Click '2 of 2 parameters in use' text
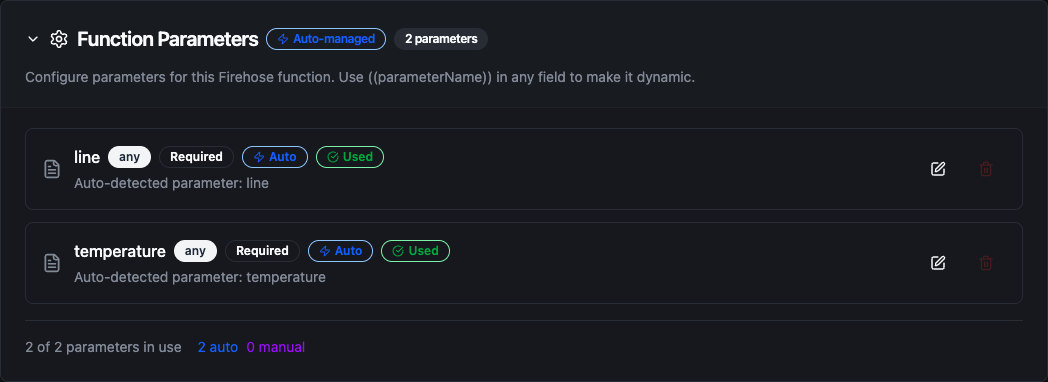The width and height of the screenshot is (1048, 382). pos(104,347)
